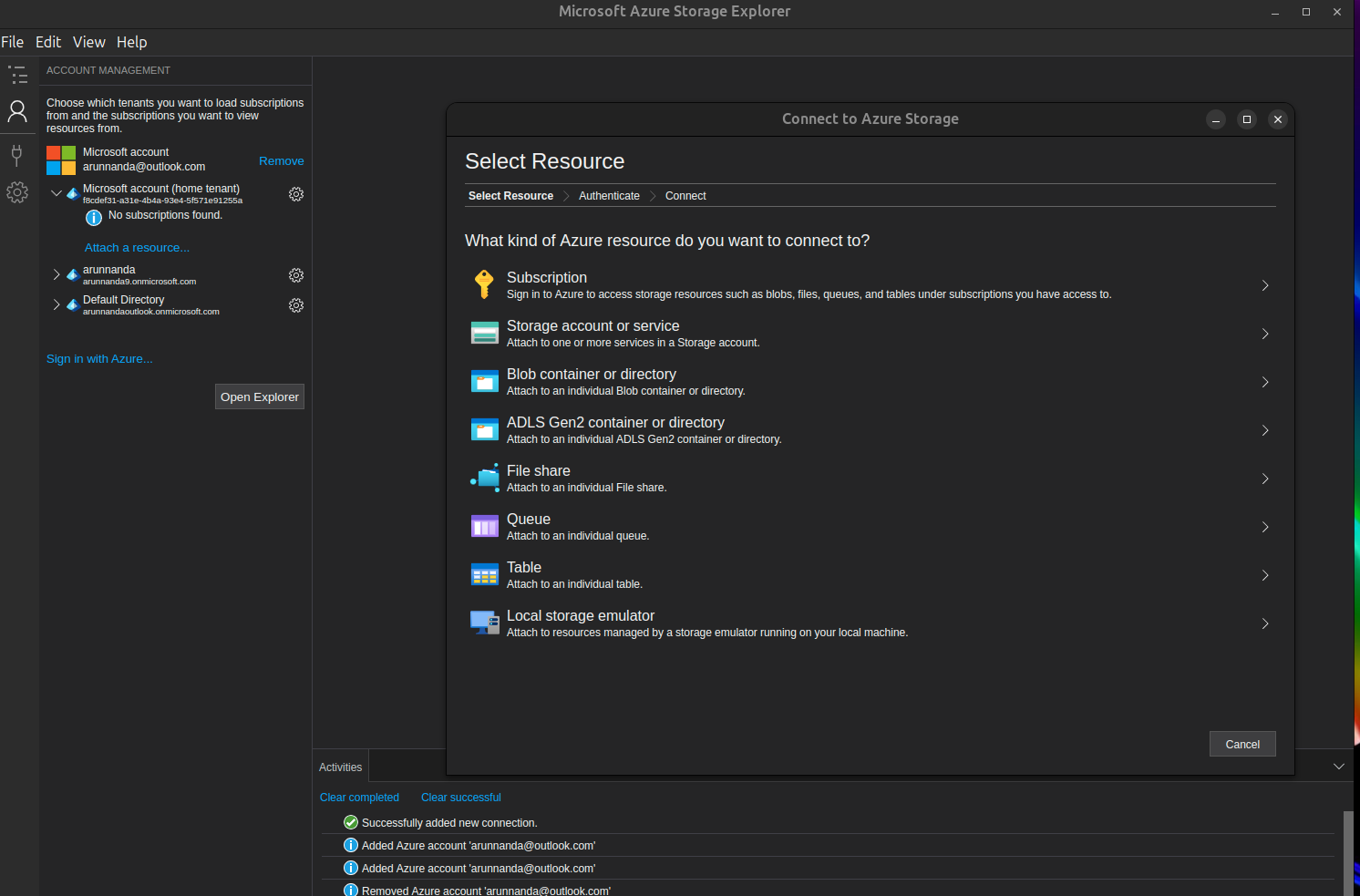Screen dimensions: 1360x896
Task: Switch to the Activities tab
Action: click(340, 767)
